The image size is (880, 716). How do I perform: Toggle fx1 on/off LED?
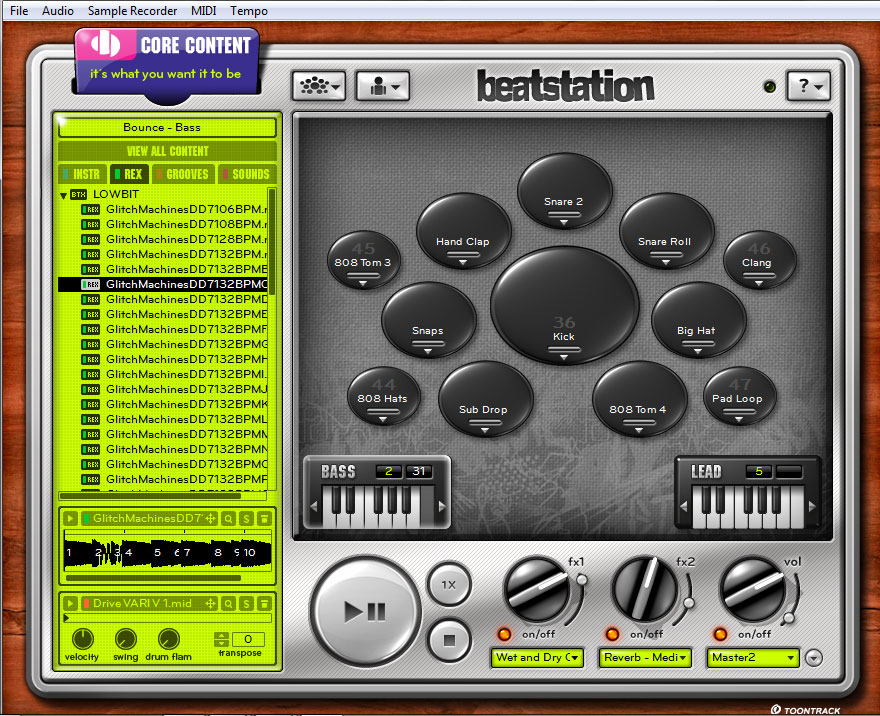point(504,634)
